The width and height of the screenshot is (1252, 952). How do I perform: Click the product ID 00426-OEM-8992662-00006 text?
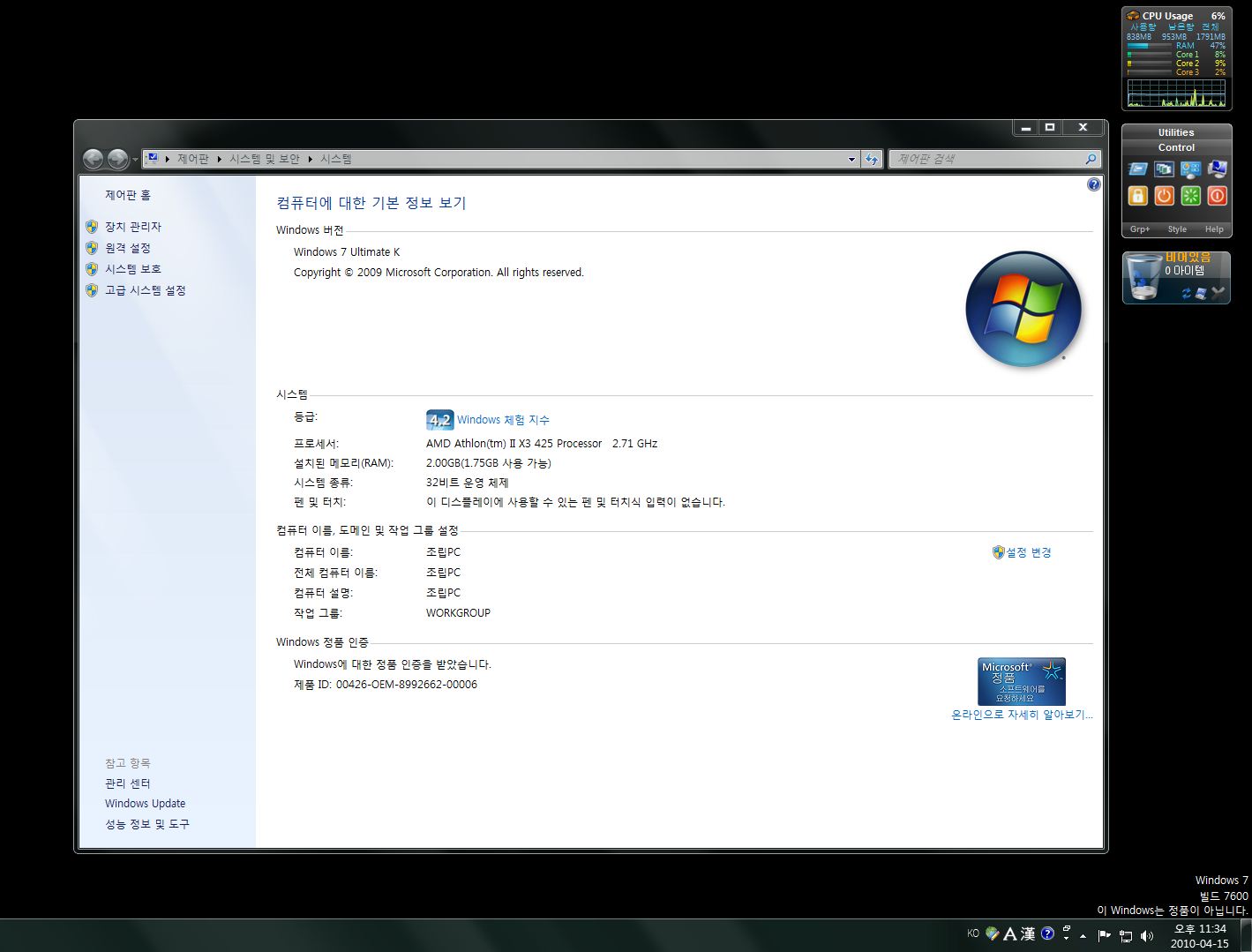point(407,685)
